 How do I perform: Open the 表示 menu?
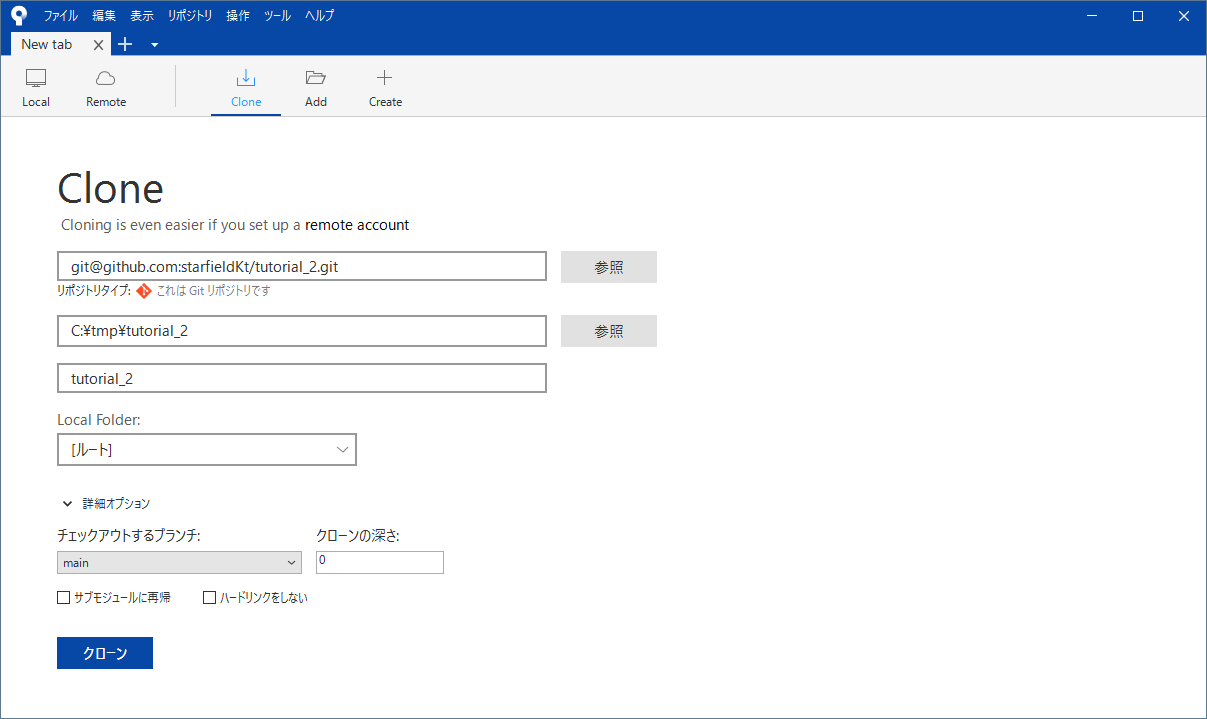[142, 16]
